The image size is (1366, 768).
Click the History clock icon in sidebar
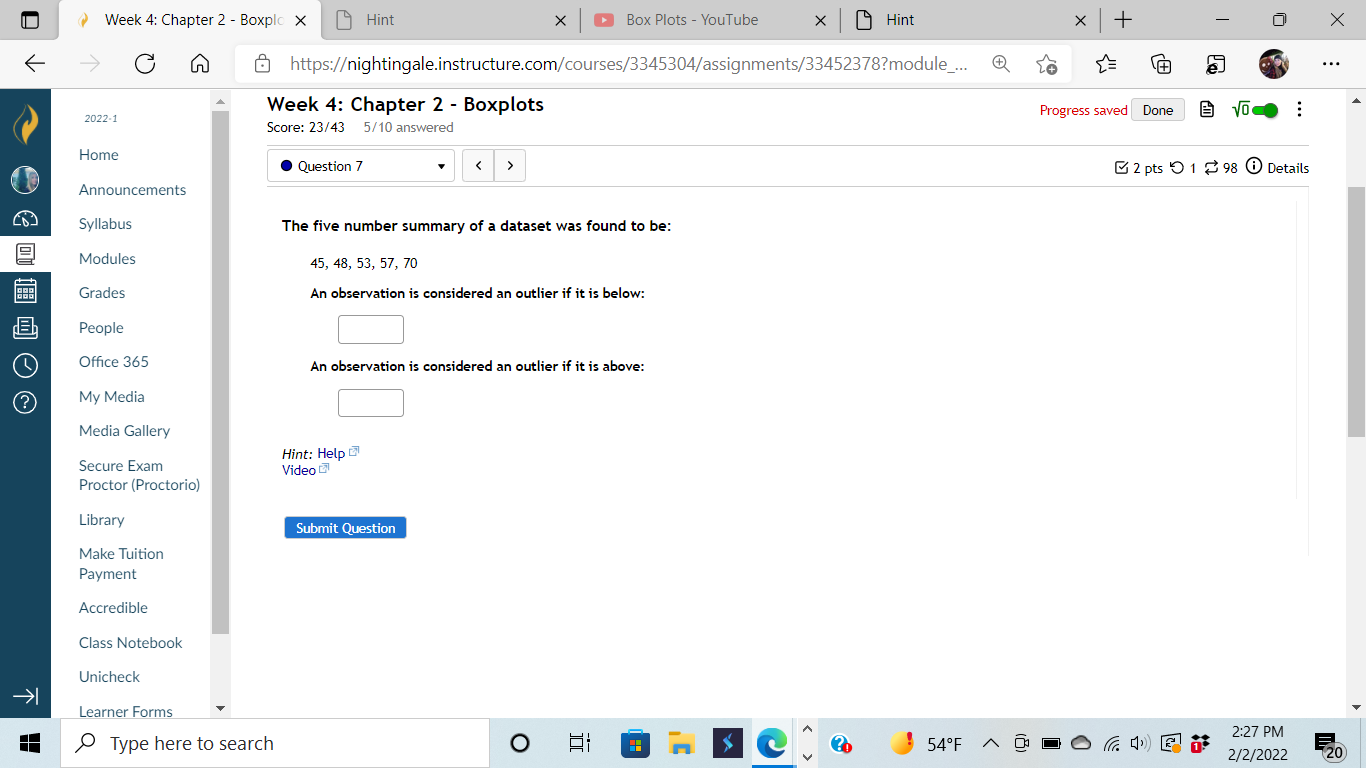coord(25,366)
